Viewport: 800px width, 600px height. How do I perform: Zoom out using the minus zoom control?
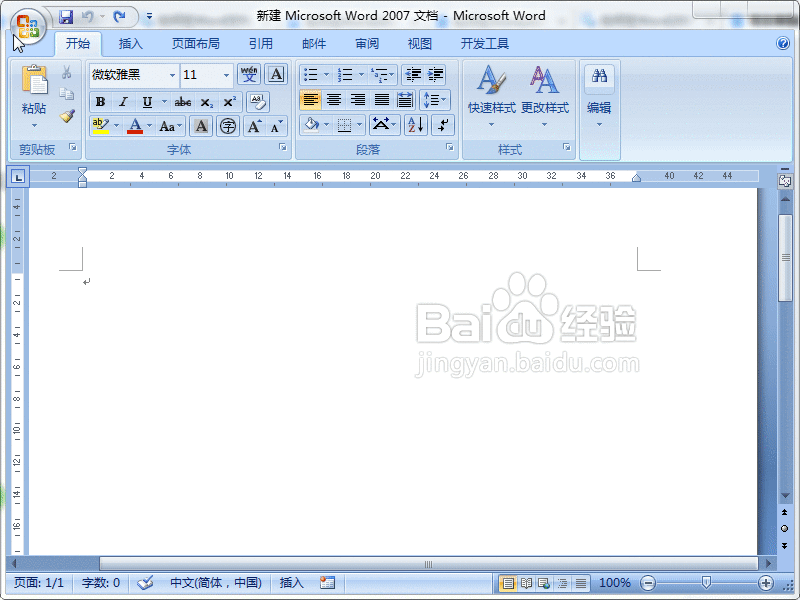(x=648, y=583)
